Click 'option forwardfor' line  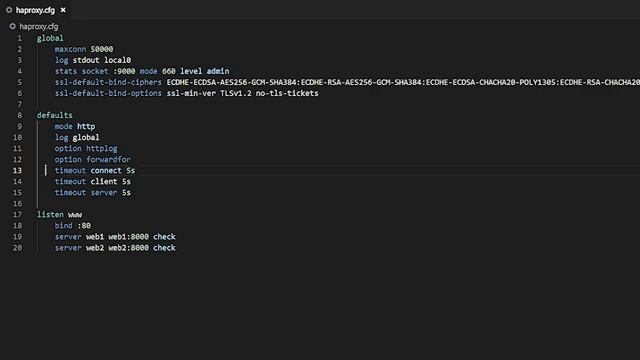[x=93, y=160]
